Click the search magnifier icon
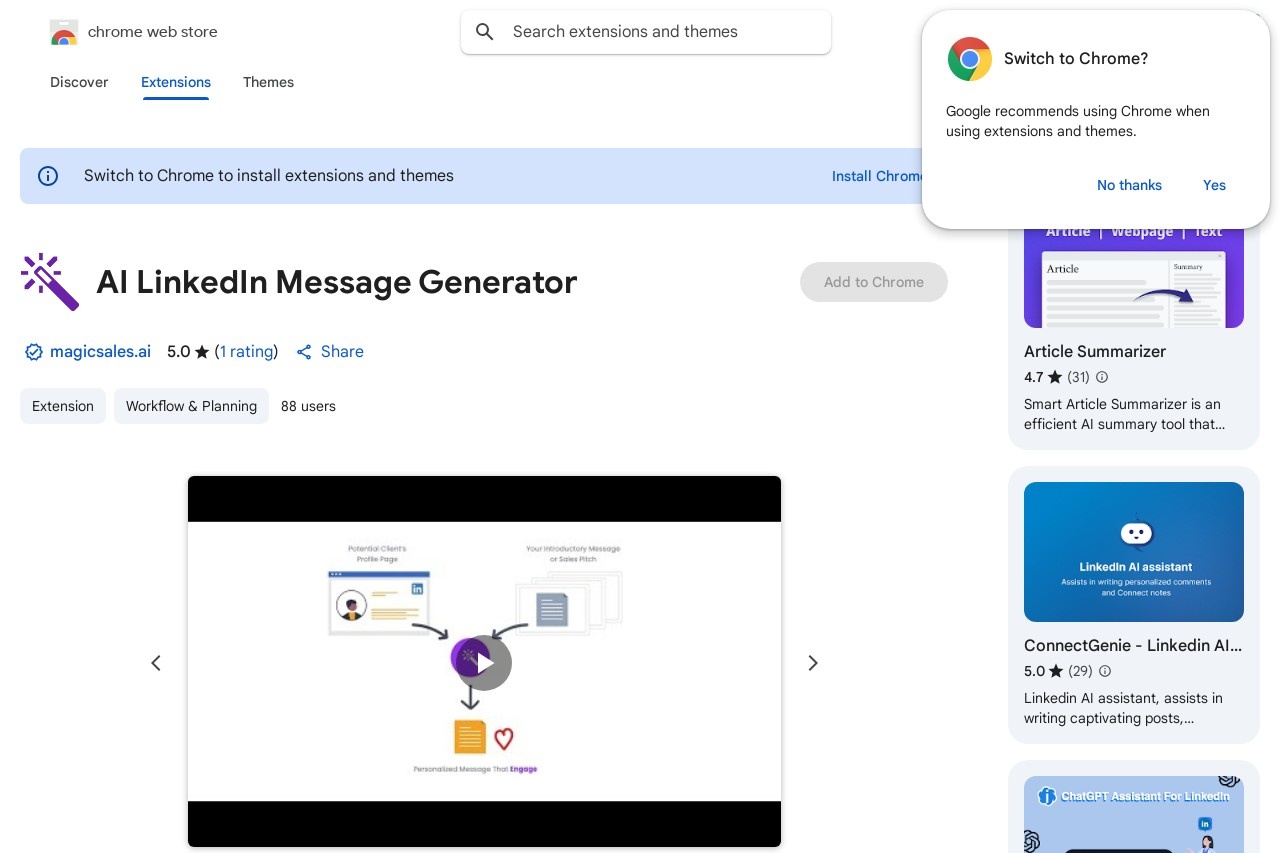The width and height of the screenshot is (1280, 853). coord(485,32)
